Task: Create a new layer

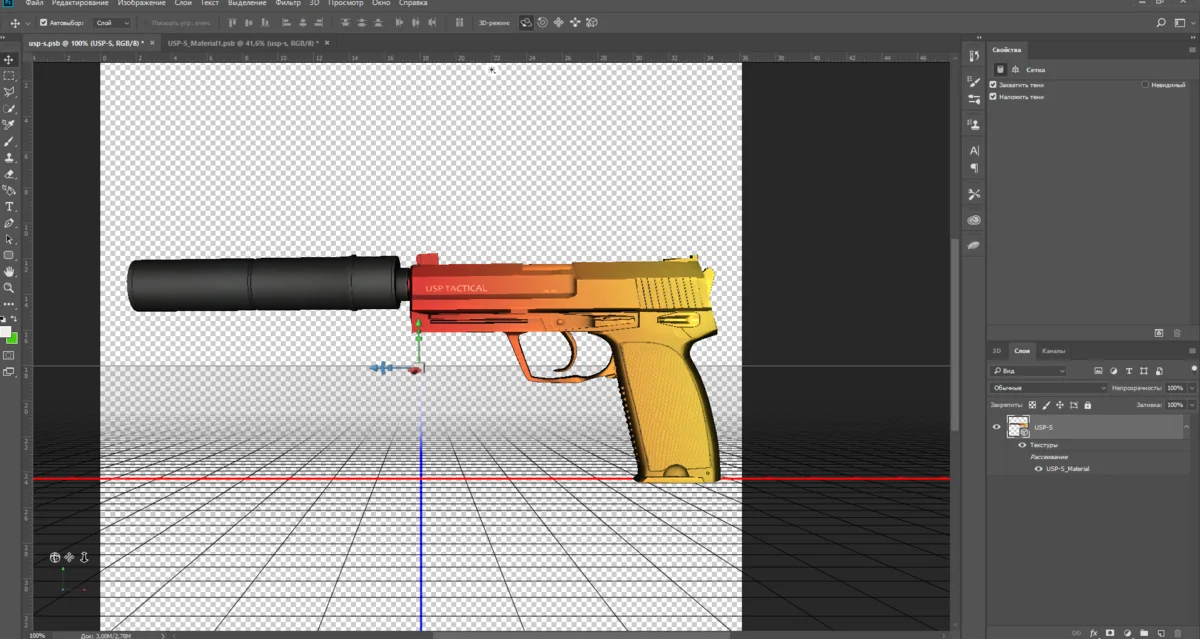Action: (1160, 633)
